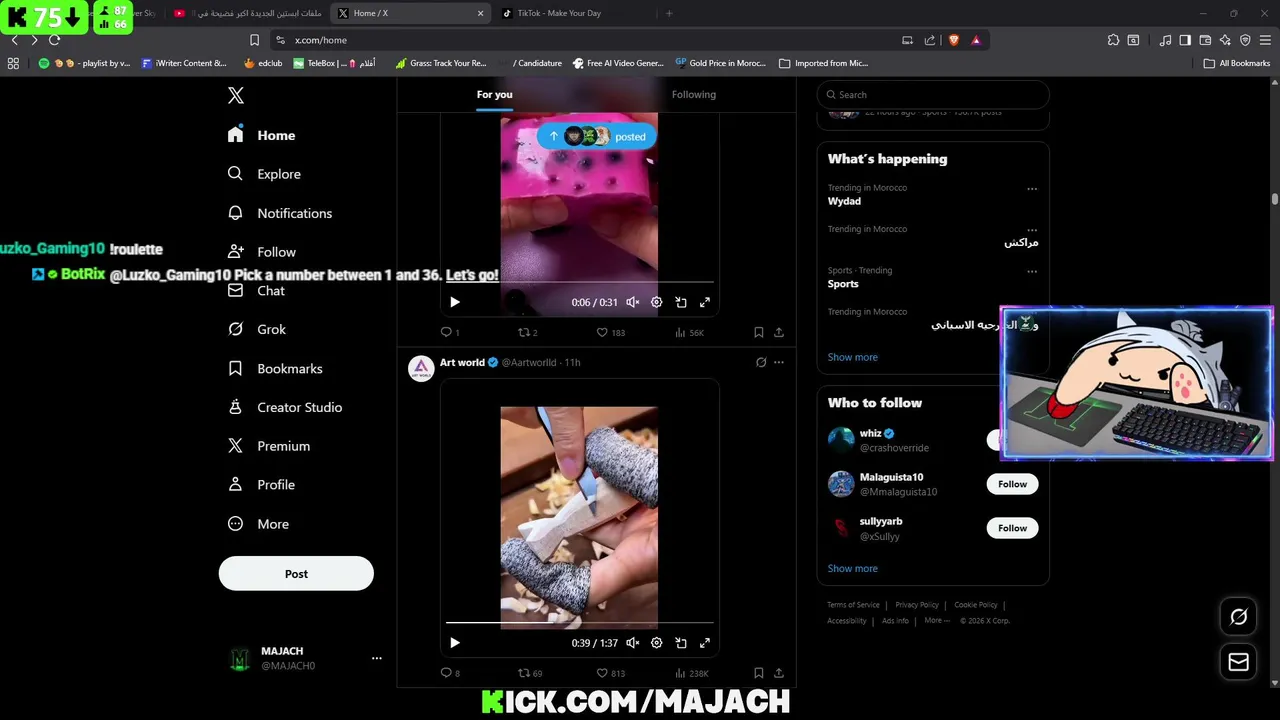Open Grok explain icon on Art world post

tap(761, 362)
